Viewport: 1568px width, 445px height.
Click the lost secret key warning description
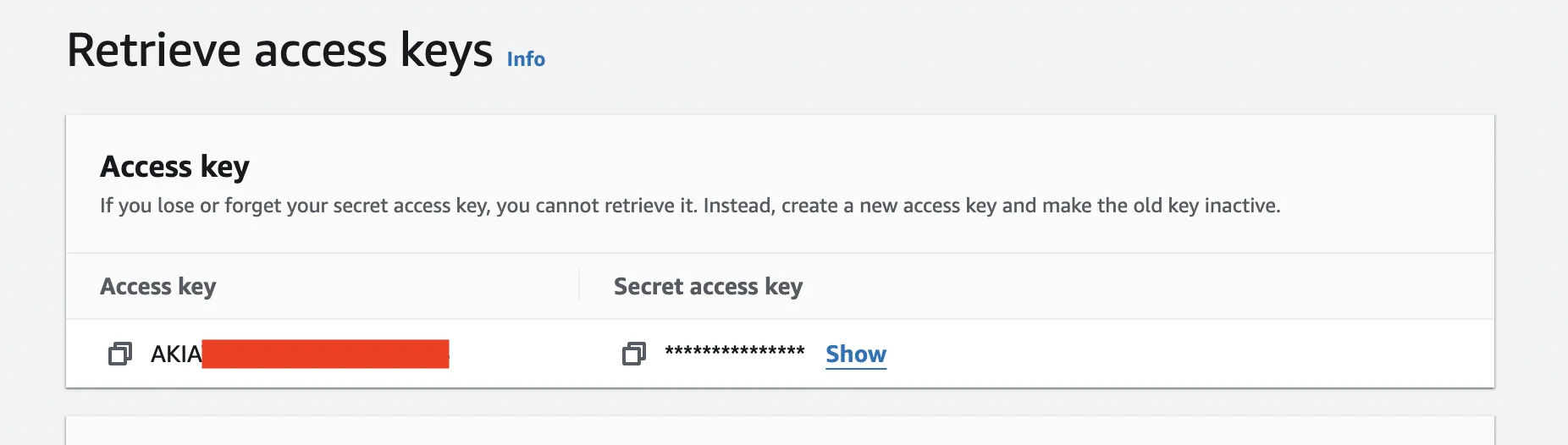pyautogui.click(x=689, y=206)
